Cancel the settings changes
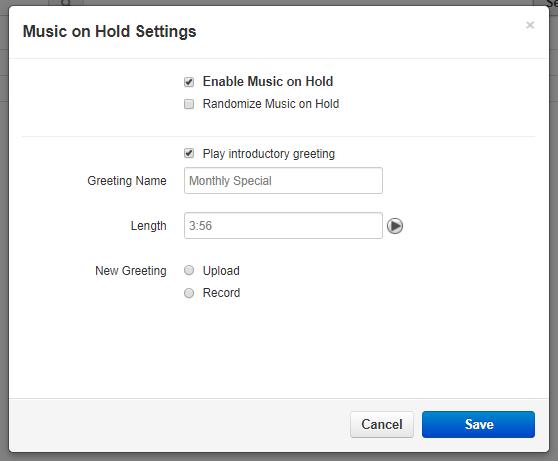 [x=382, y=424]
